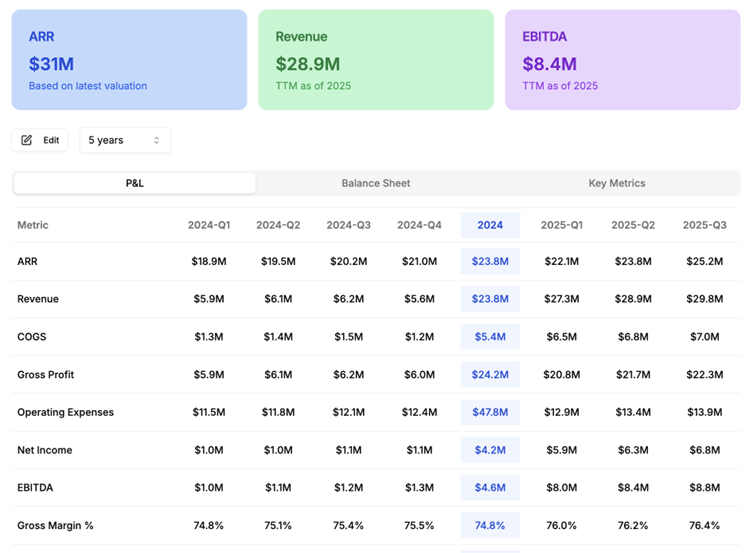
Task: Click the Operating Expenses row label
Action: point(65,412)
